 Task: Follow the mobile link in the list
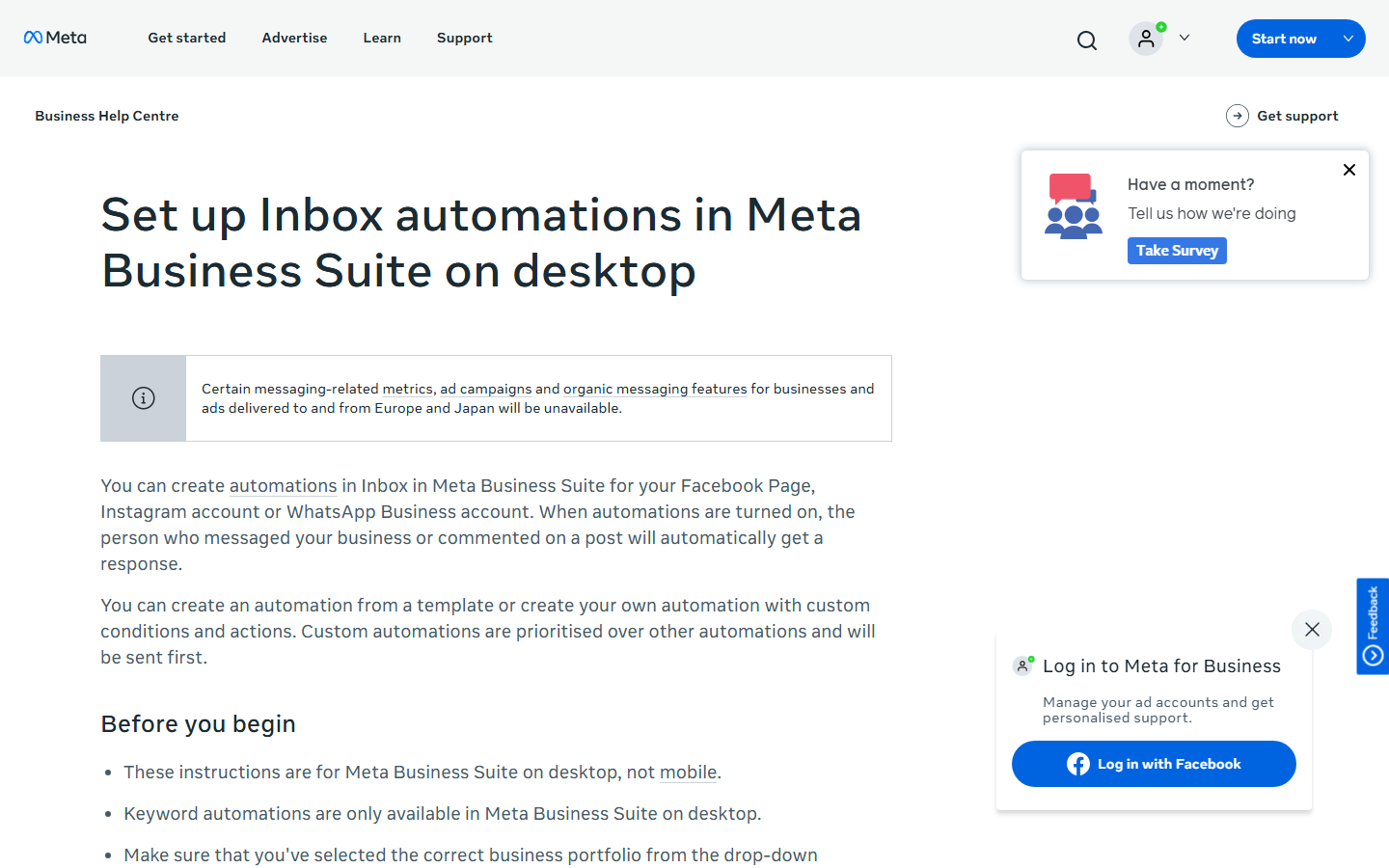point(688,773)
